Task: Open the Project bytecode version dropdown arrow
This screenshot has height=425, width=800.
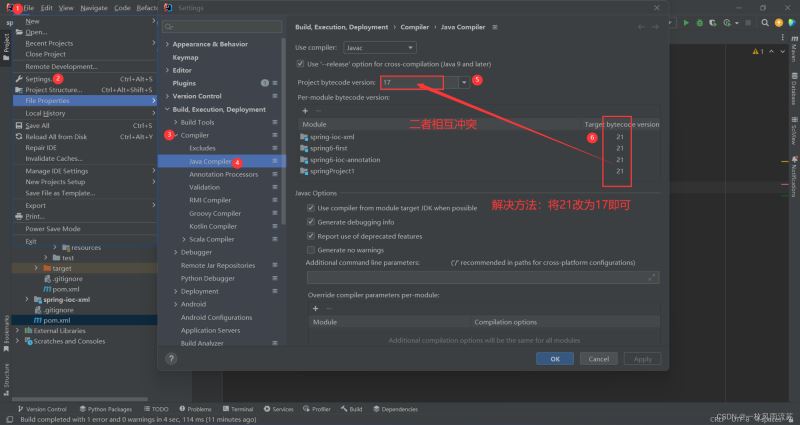Action: pyautogui.click(x=464, y=82)
